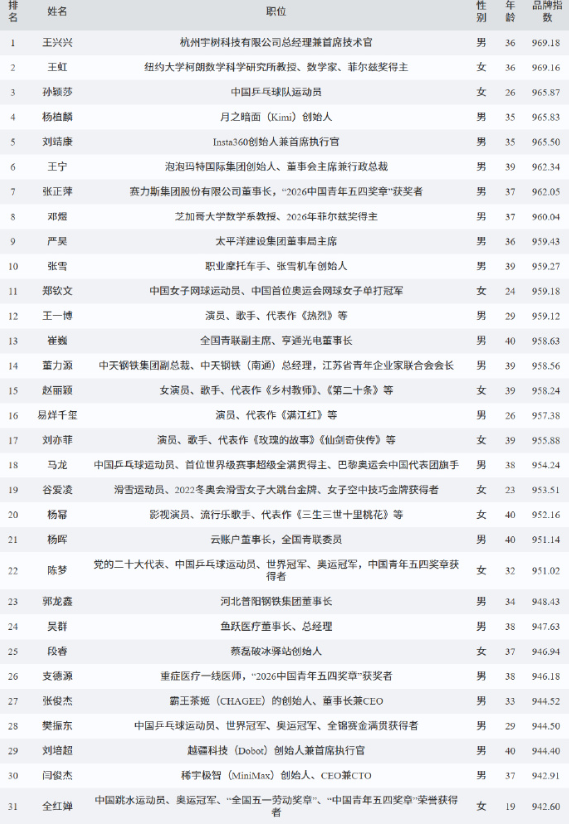This screenshot has height=824, width=569.
Task: Click age 23 in 谷爱凌 row
Action: tap(510, 490)
